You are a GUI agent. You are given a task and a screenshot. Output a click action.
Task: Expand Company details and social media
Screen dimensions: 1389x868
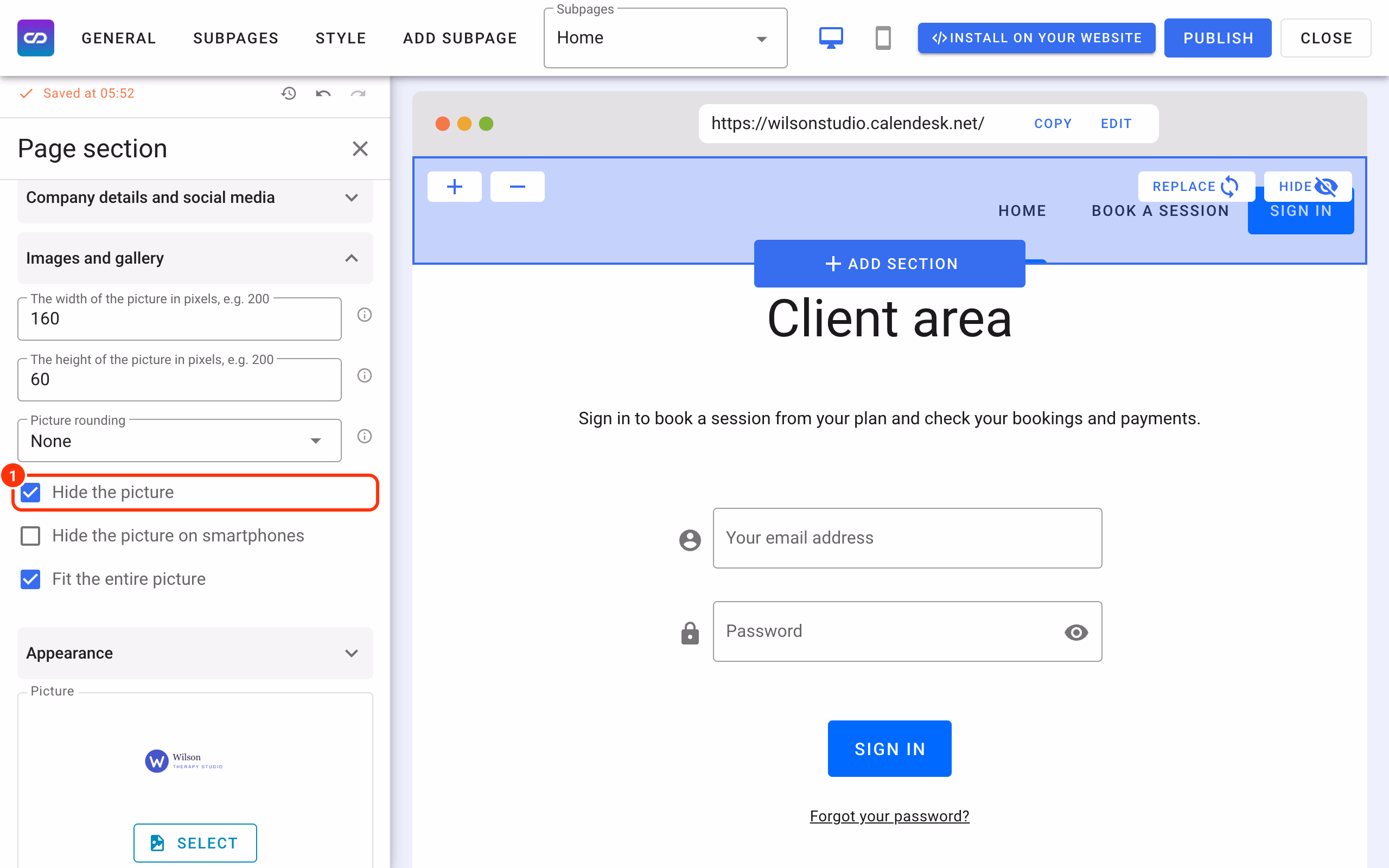pos(195,197)
